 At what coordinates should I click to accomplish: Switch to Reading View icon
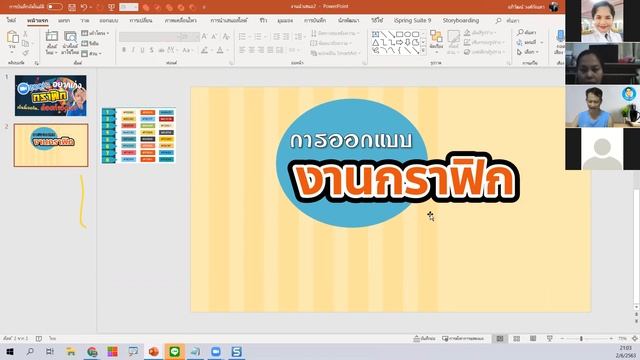point(533,339)
